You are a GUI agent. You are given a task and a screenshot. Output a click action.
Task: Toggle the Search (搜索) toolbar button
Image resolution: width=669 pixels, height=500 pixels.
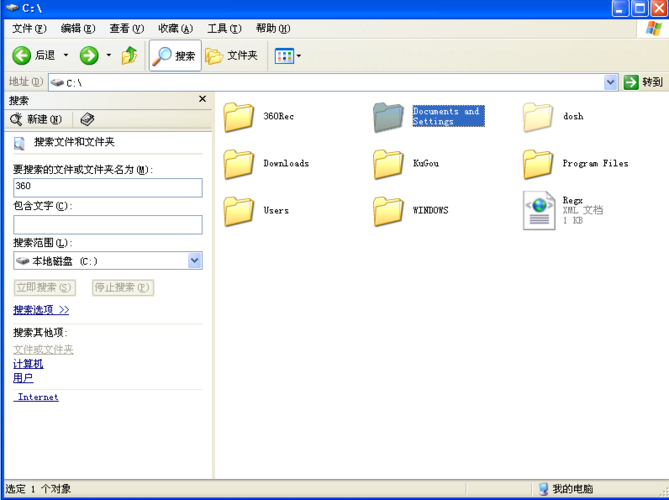point(175,55)
